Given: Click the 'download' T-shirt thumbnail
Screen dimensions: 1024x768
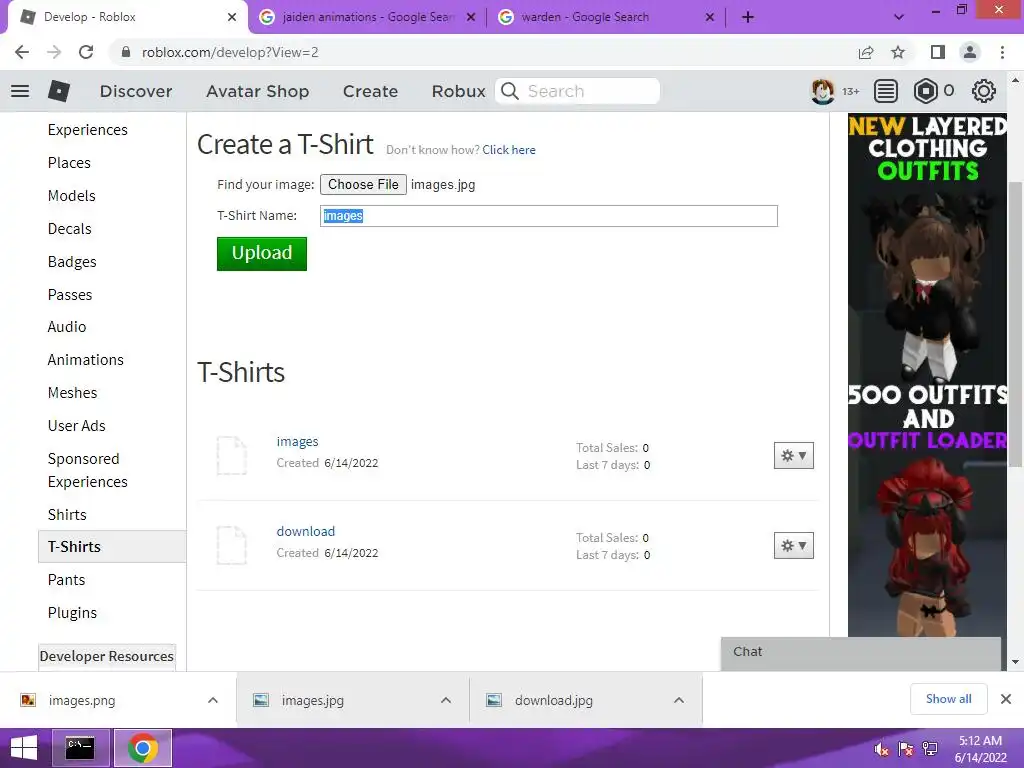Looking at the screenshot, I should pos(232,545).
